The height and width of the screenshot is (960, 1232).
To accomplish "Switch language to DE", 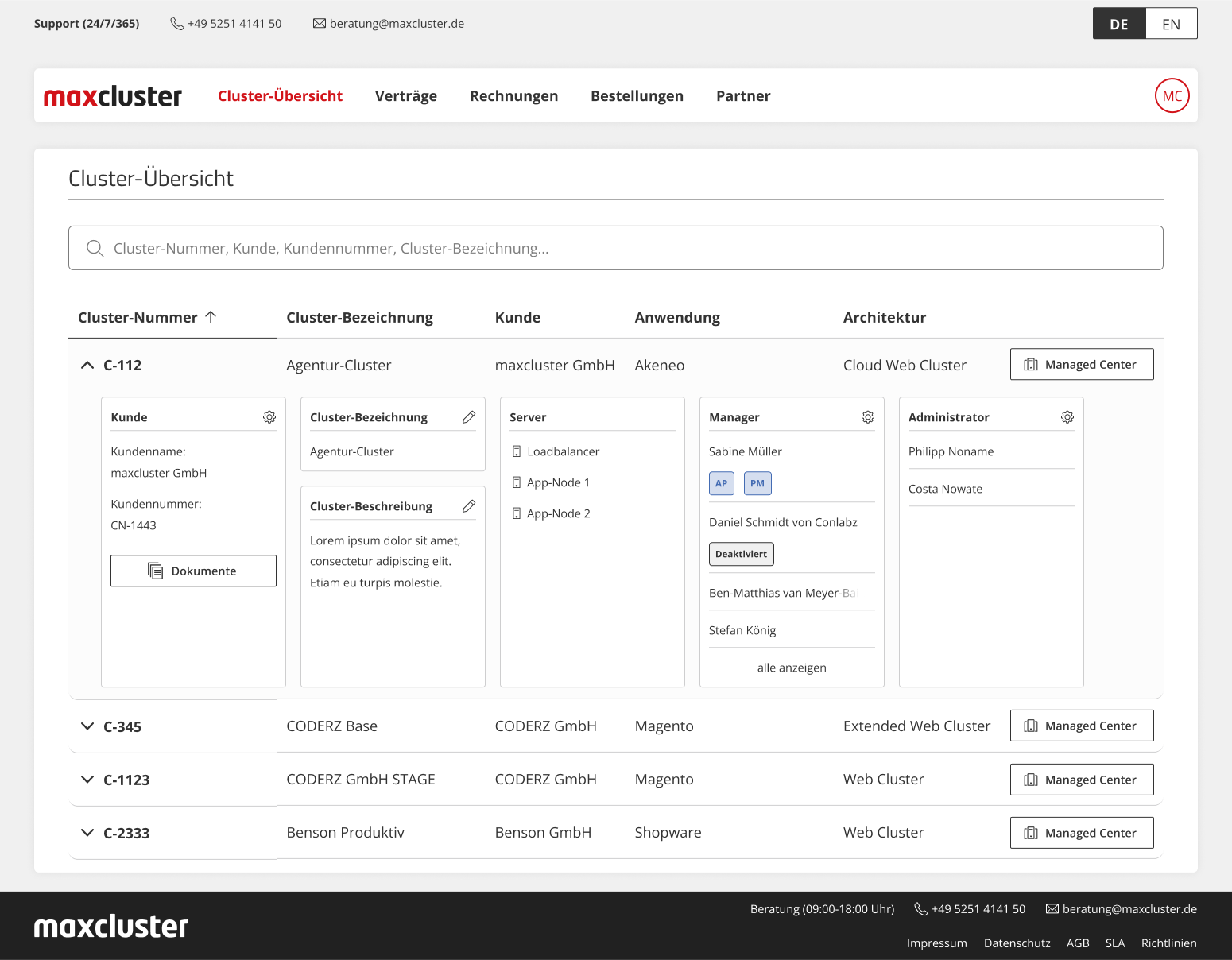I will 1119,24.
